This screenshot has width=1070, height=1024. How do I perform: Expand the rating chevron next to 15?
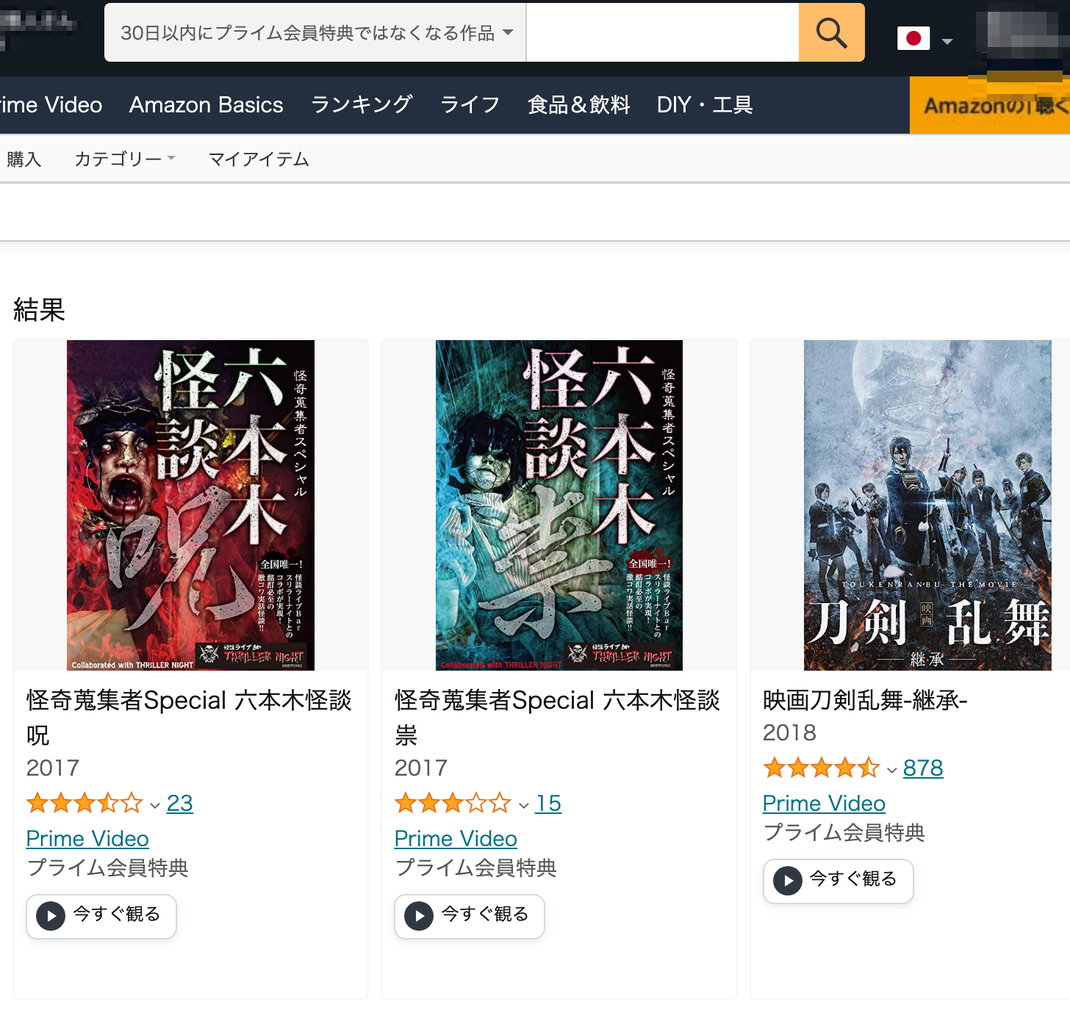pos(523,805)
